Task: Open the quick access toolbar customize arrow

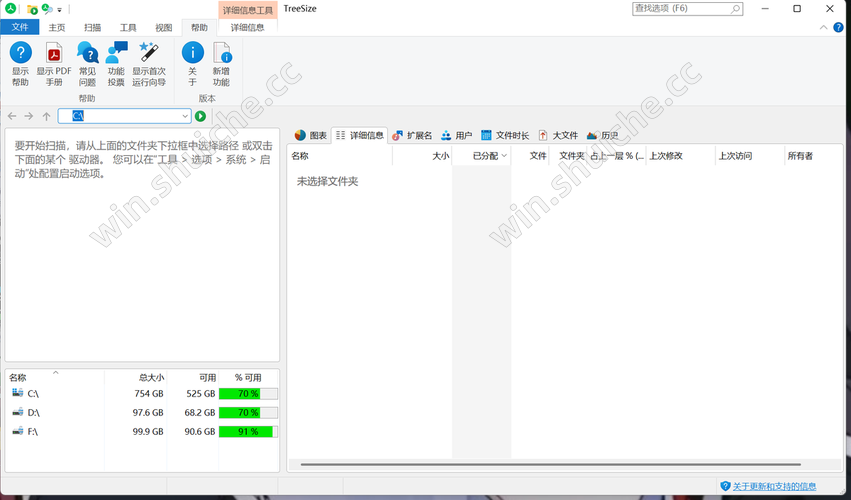Action: coord(59,10)
